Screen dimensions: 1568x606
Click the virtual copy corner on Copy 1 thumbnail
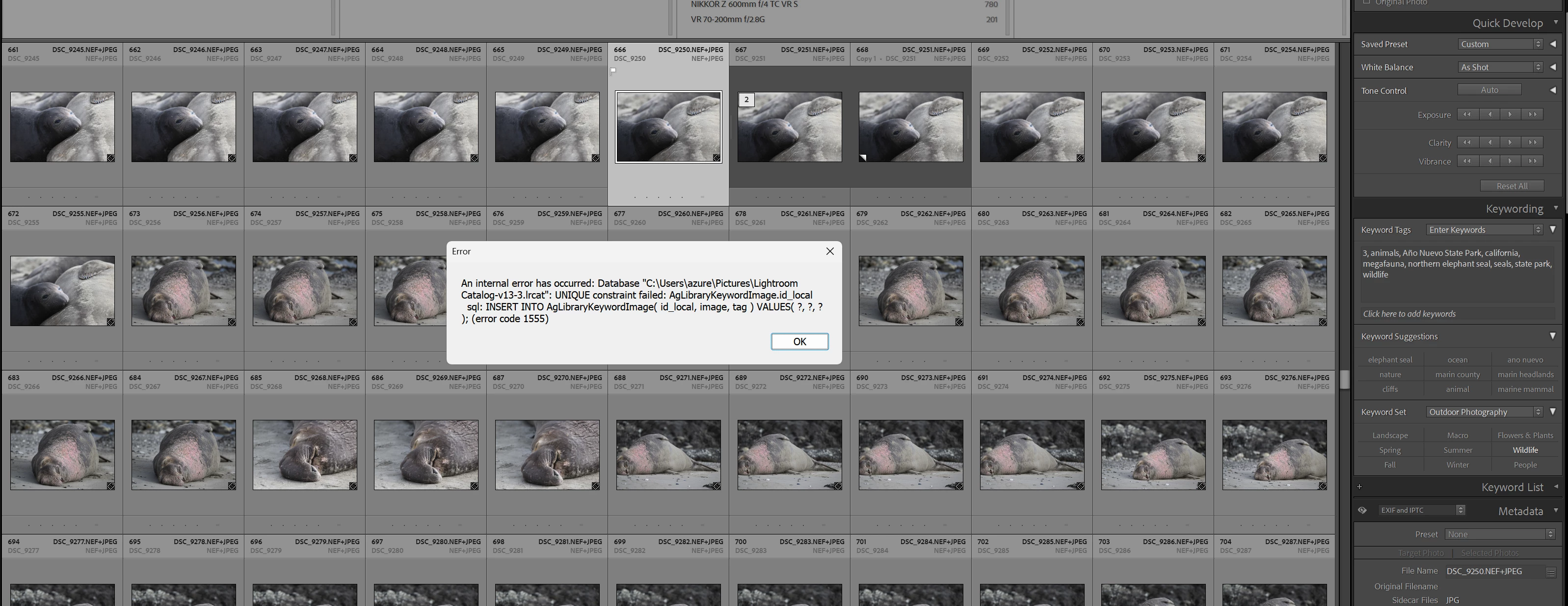click(862, 158)
